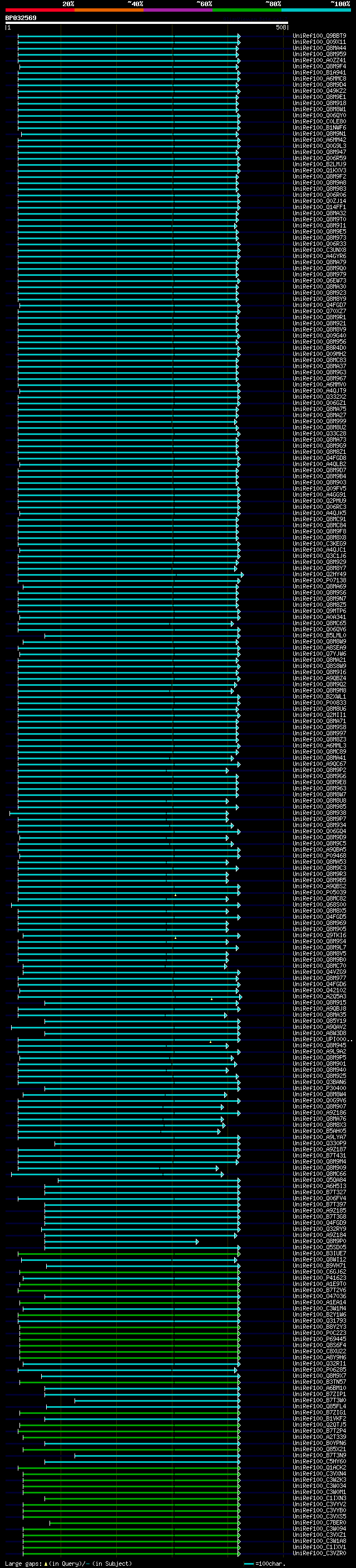356x1568 pixels.
Task: Select hit UniRef100_C3UNX8
Action: (x=319, y=250)
